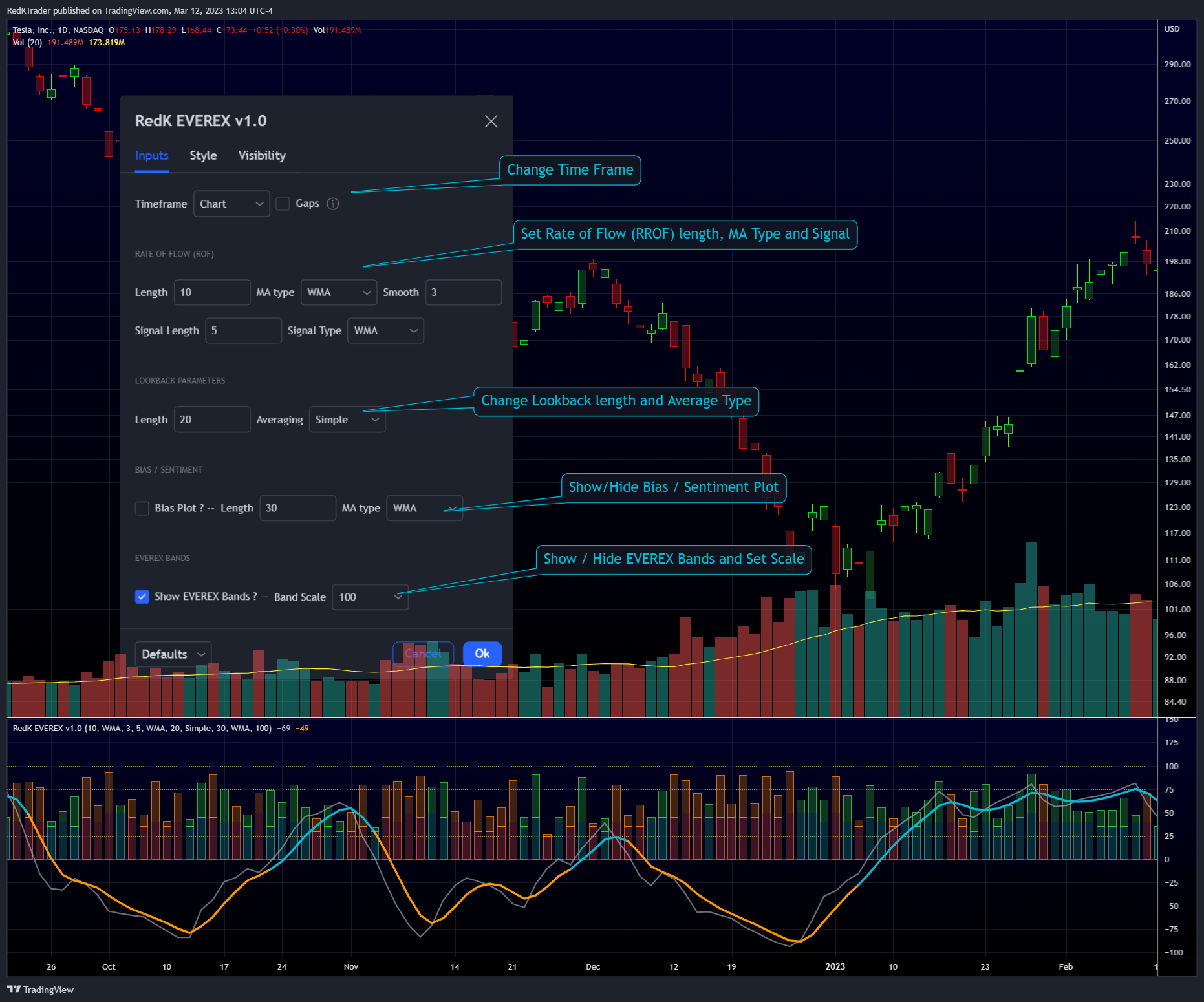Open the Timeframe Chart dropdown
The width and height of the screenshot is (1204, 1002).
point(231,204)
